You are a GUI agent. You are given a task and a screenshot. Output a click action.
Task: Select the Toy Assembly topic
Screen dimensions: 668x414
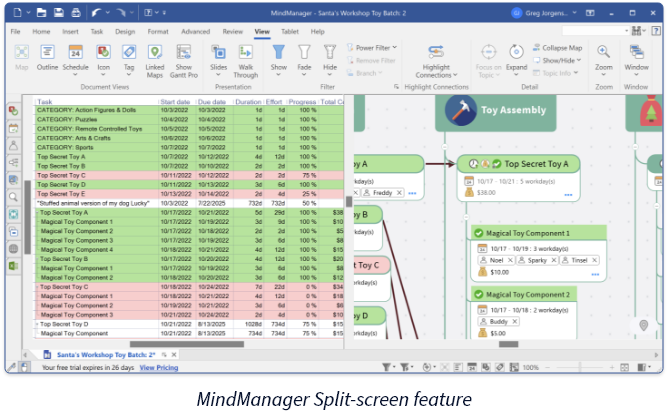tap(496, 111)
